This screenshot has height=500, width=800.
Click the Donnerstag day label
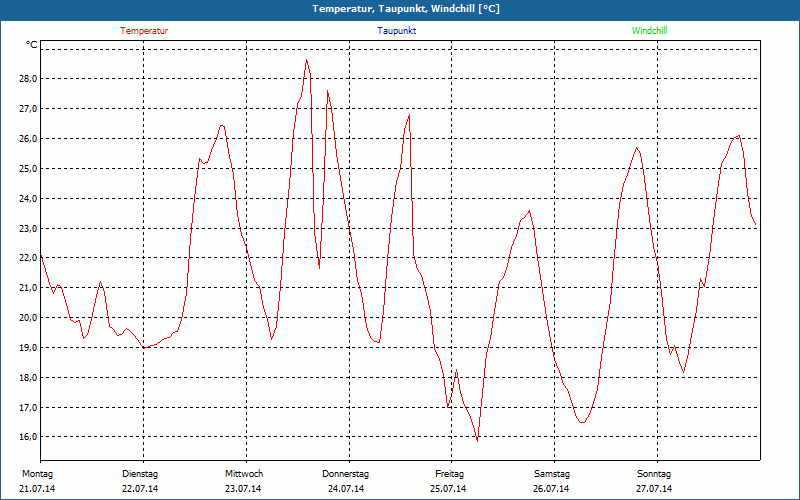coord(345,474)
